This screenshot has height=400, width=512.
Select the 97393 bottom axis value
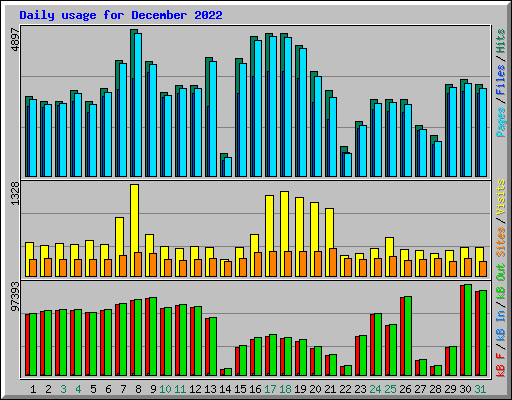point(16,296)
